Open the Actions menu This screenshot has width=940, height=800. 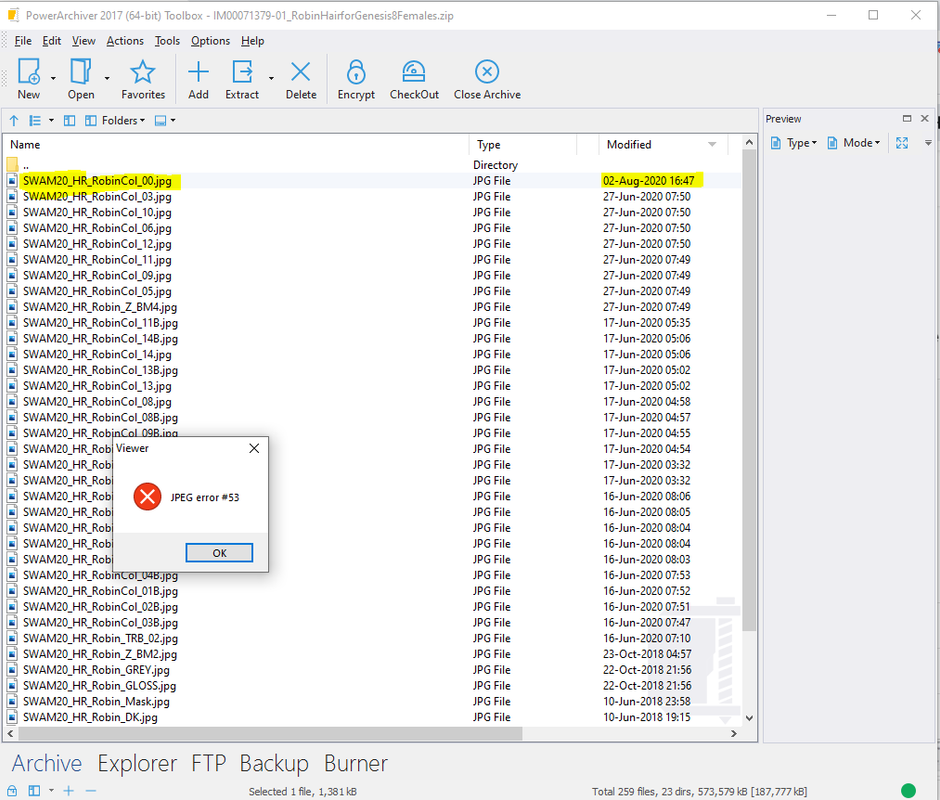pyautogui.click(x=125, y=41)
